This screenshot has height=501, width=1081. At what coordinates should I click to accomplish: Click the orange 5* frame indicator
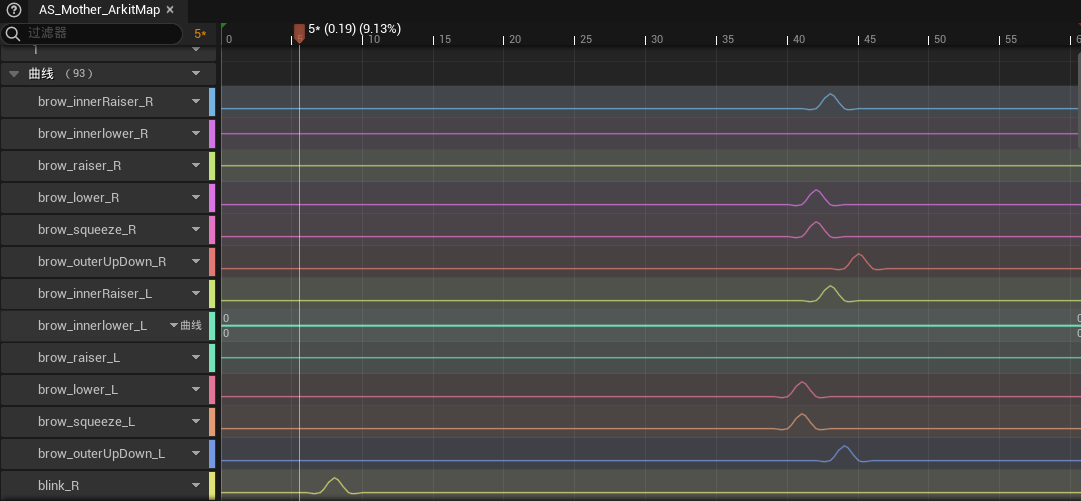click(x=200, y=33)
